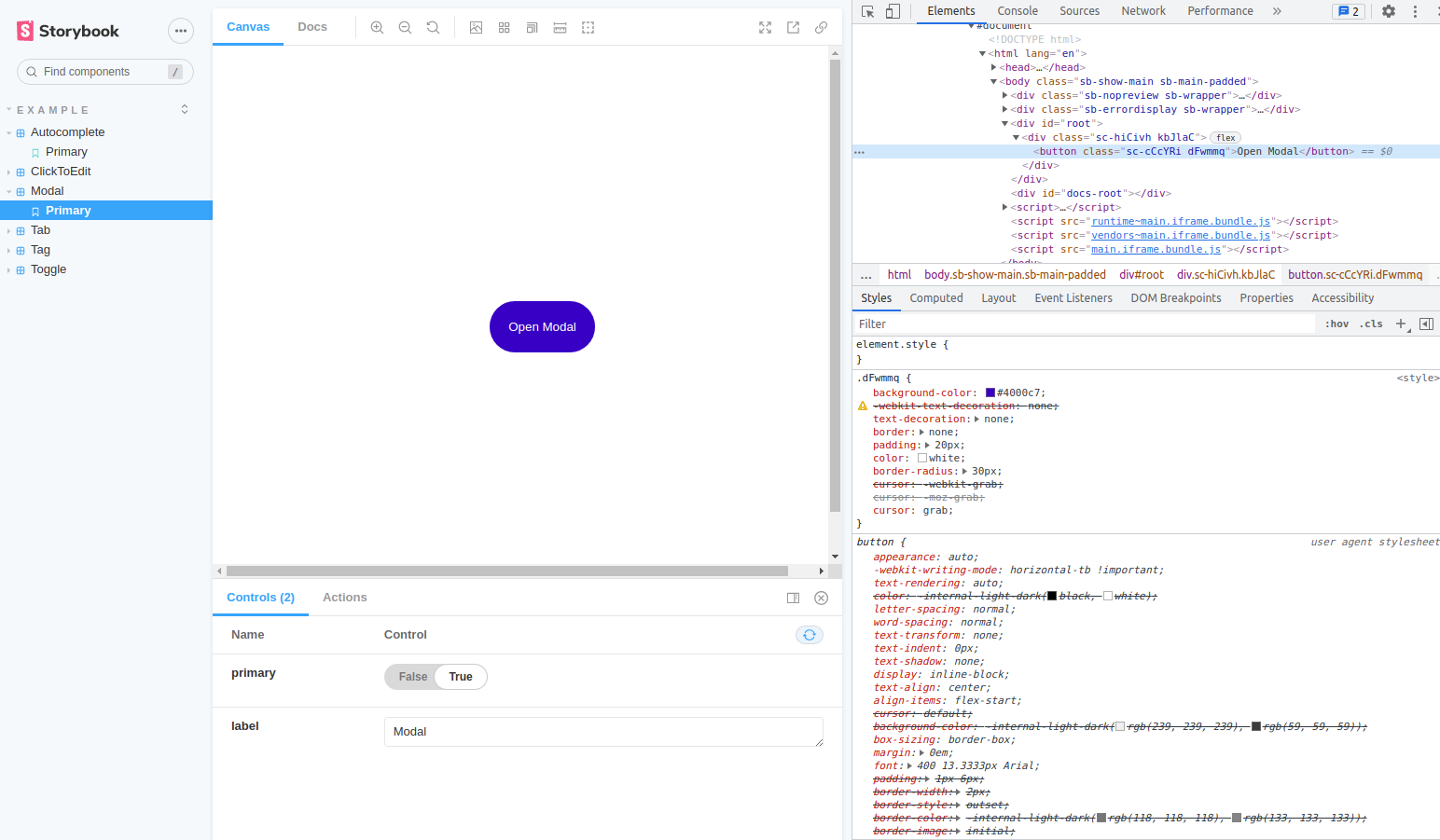Viewport: 1440px width, 840px height.
Task: Click the rgb(59, 59, 59) swatch
Action: (x=1256, y=726)
